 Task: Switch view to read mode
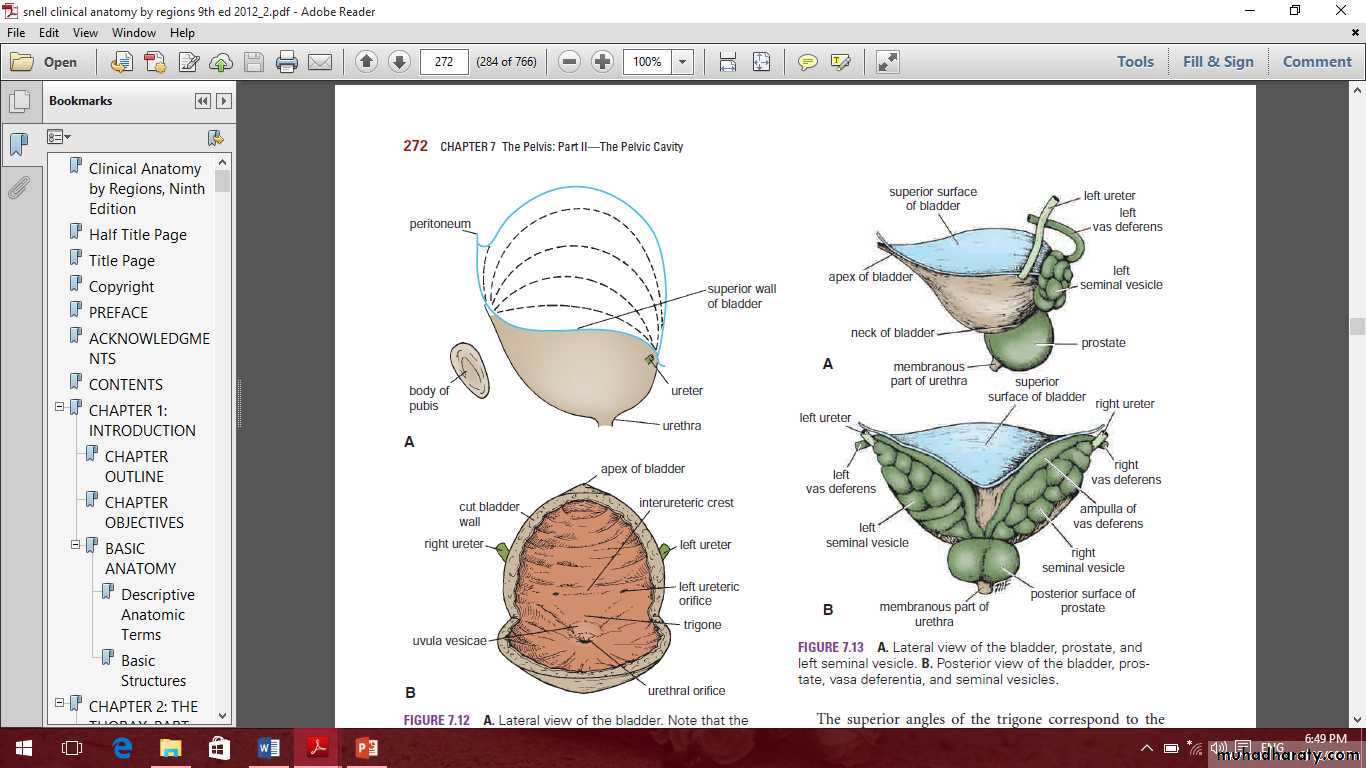[887, 62]
